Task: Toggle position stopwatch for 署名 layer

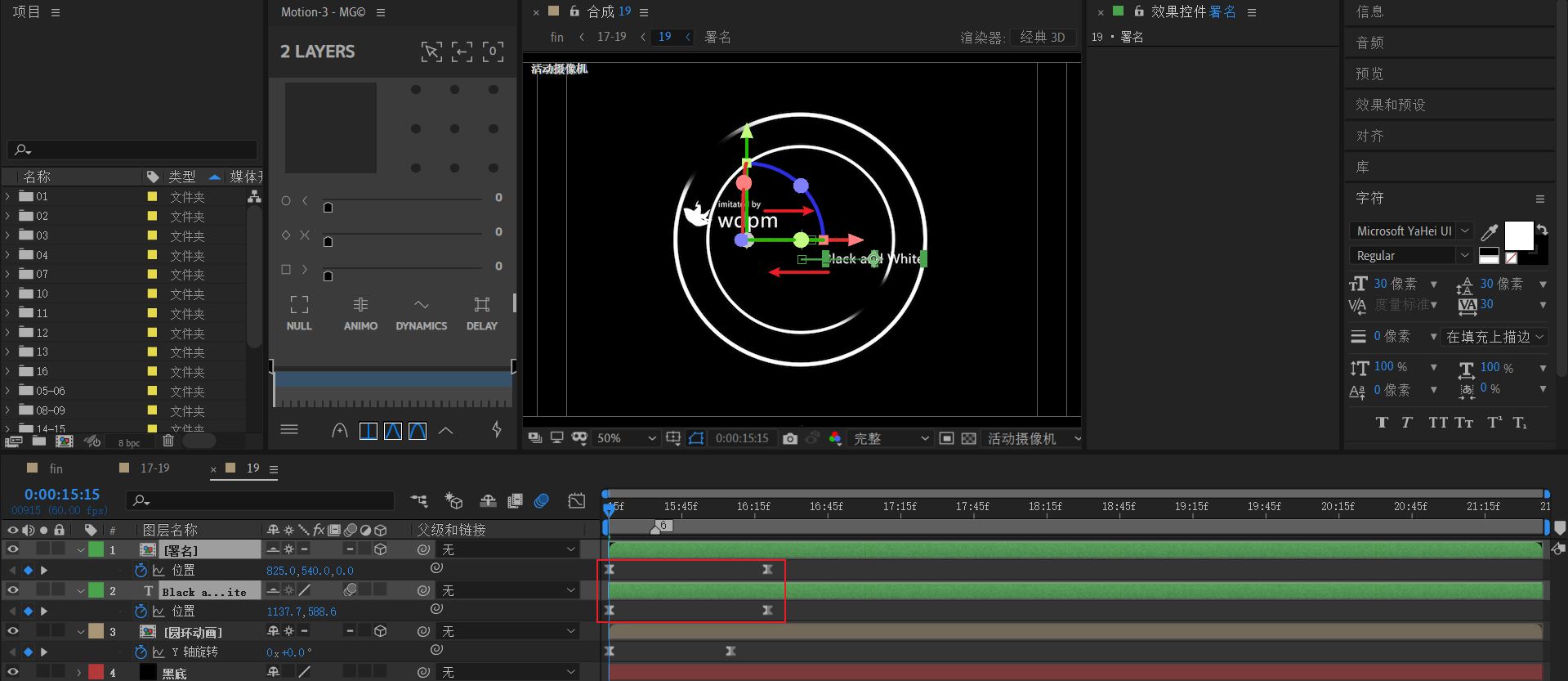Action: tap(141, 570)
